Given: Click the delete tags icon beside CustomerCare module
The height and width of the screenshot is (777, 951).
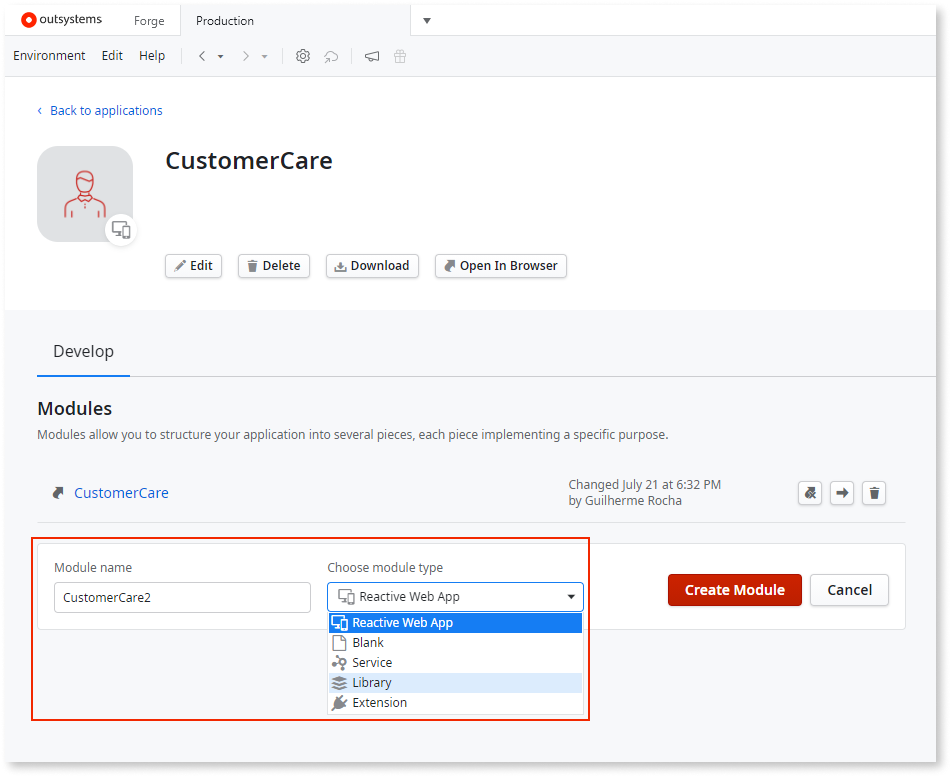Looking at the screenshot, I should coord(810,493).
